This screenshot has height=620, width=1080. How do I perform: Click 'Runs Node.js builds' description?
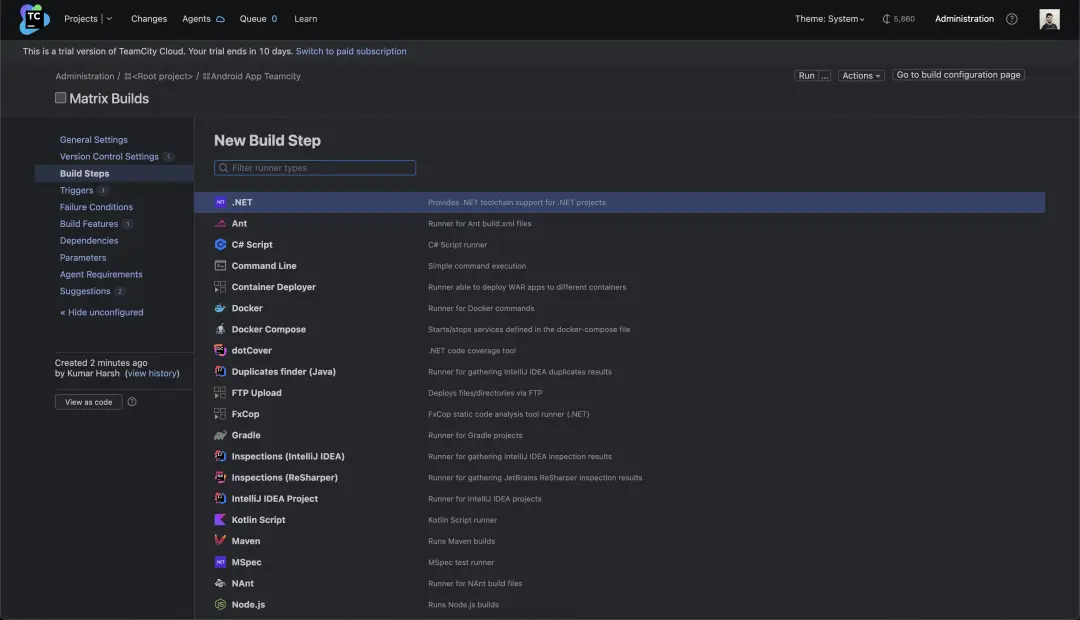point(464,605)
